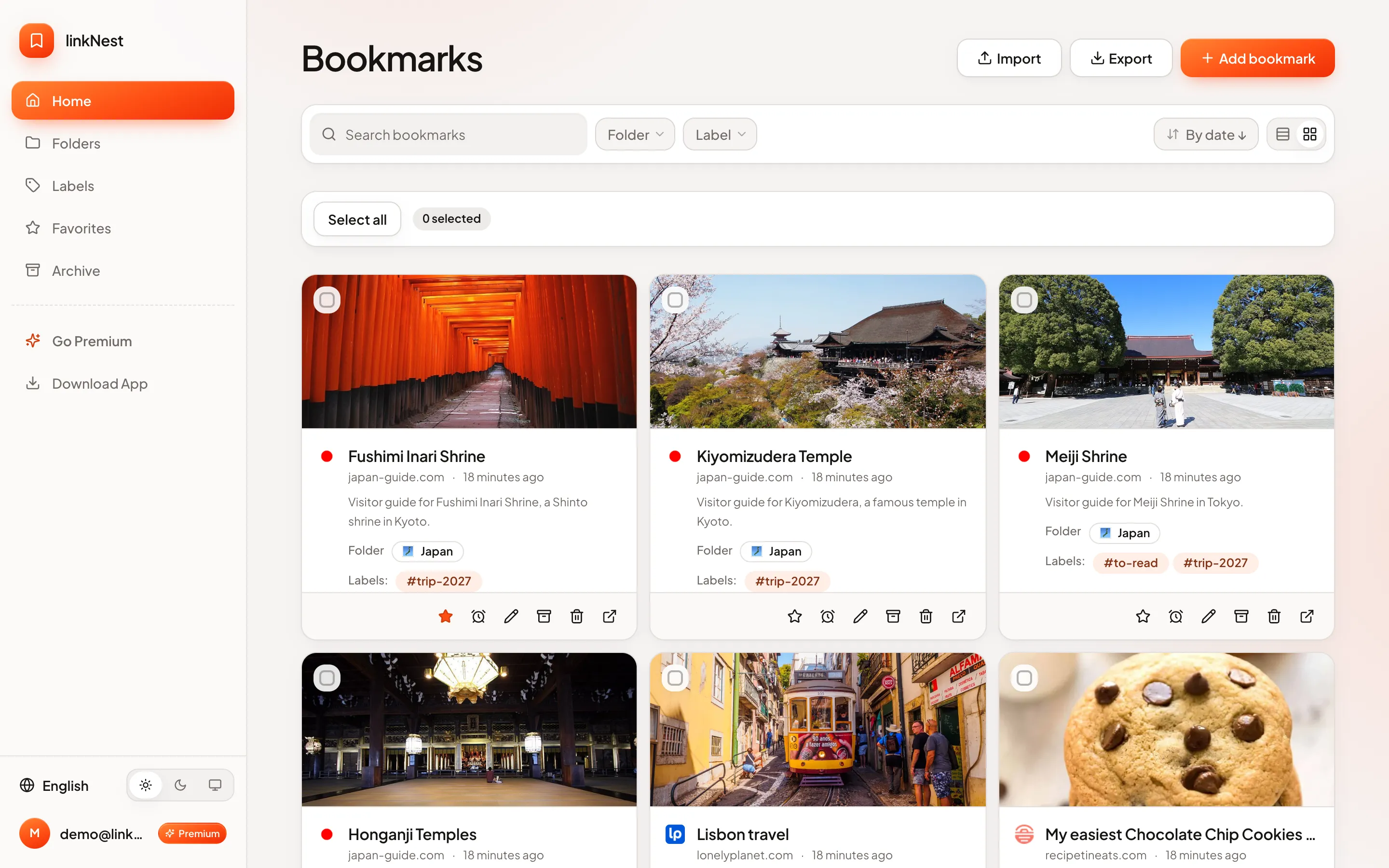Screen dimensions: 1389x868
Task: Focus the Search bookmarks field
Action: 448,135
